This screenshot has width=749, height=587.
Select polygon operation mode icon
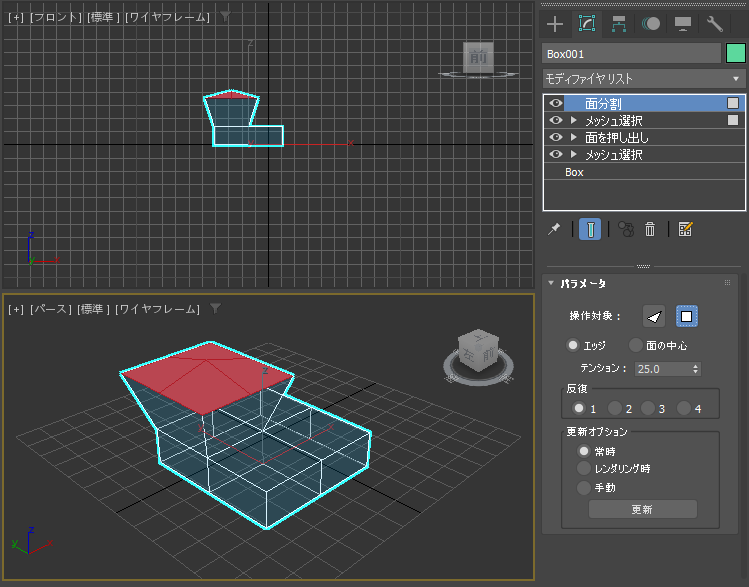coord(687,316)
